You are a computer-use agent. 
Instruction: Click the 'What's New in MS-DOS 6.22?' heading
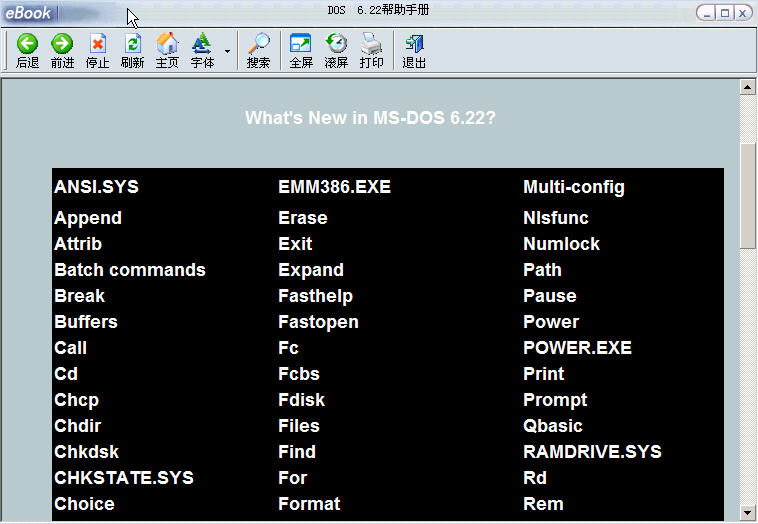click(370, 118)
